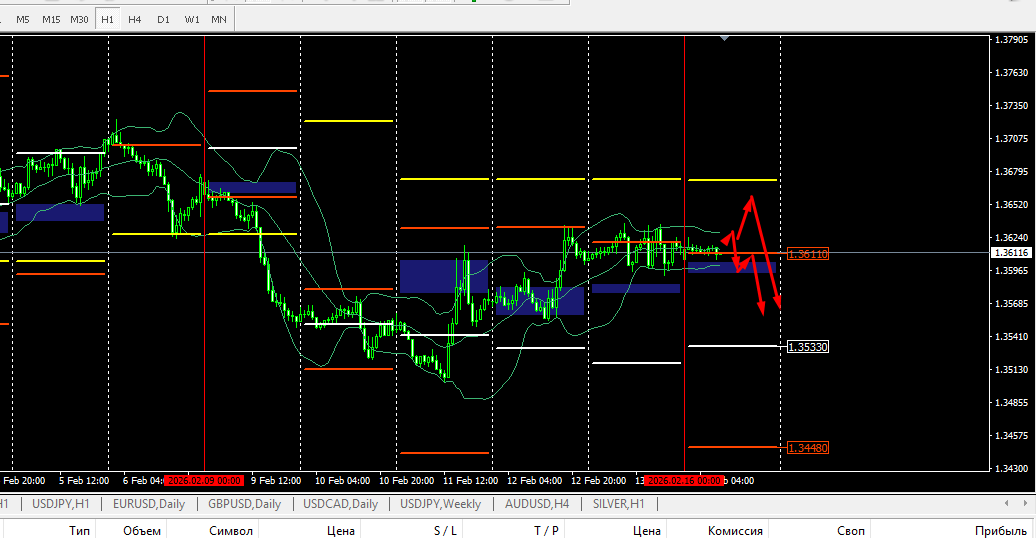Choose the W1 weekly timeframe
The width and height of the screenshot is (1036, 538).
(192, 19)
